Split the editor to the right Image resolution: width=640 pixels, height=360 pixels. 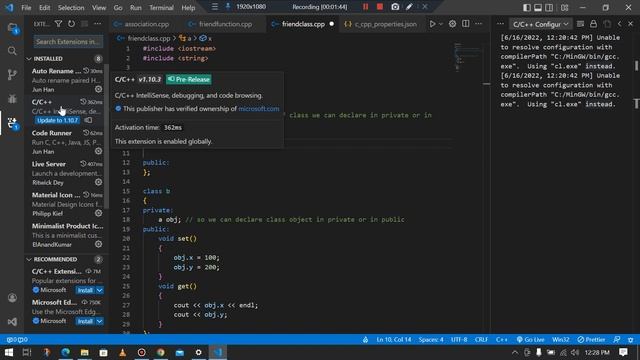[465, 24]
